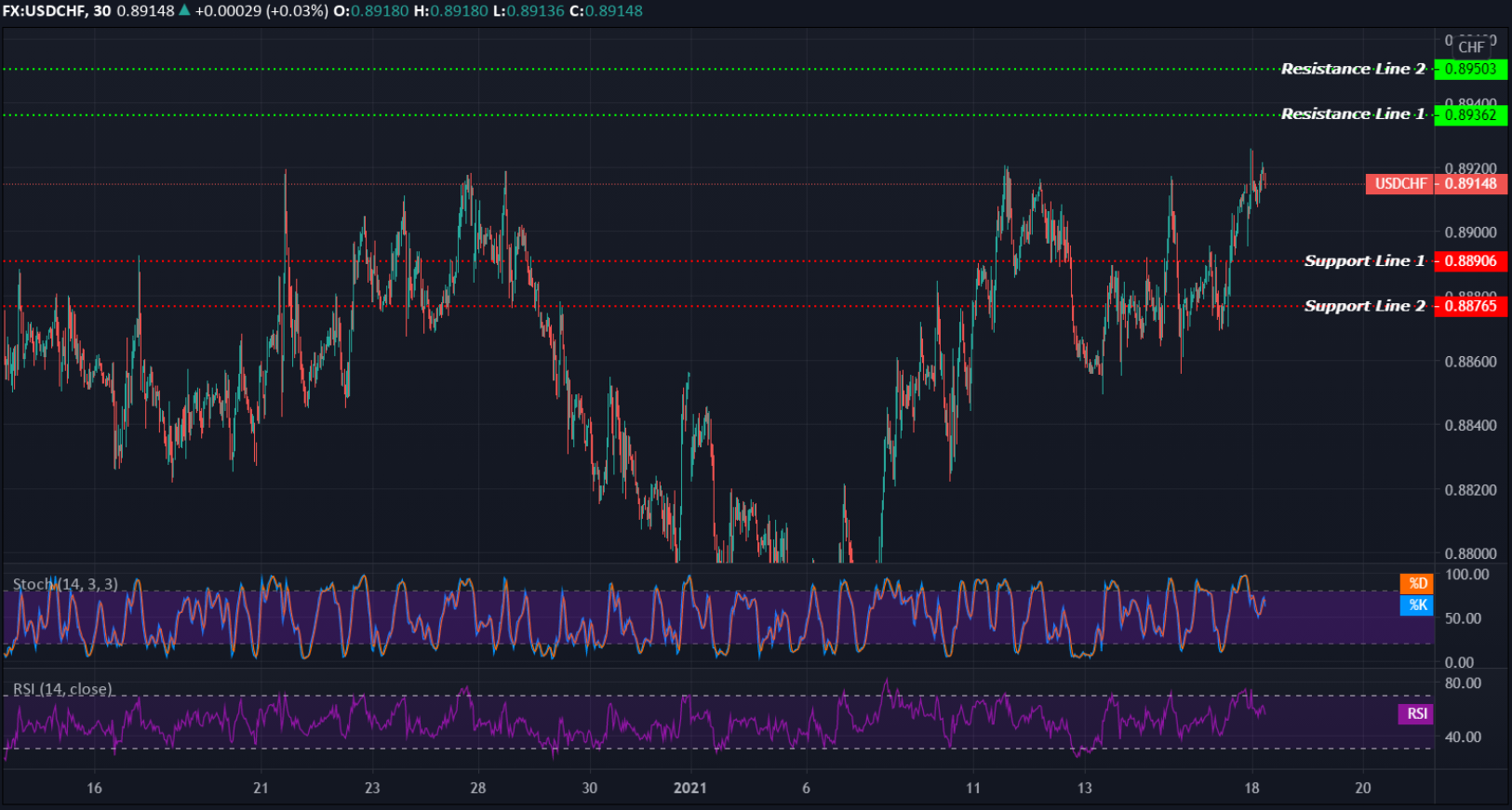Viewport: 1512px width, 810px height.
Task: Click the 21 date on time axis
Action: pyautogui.click(x=261, y=788)
